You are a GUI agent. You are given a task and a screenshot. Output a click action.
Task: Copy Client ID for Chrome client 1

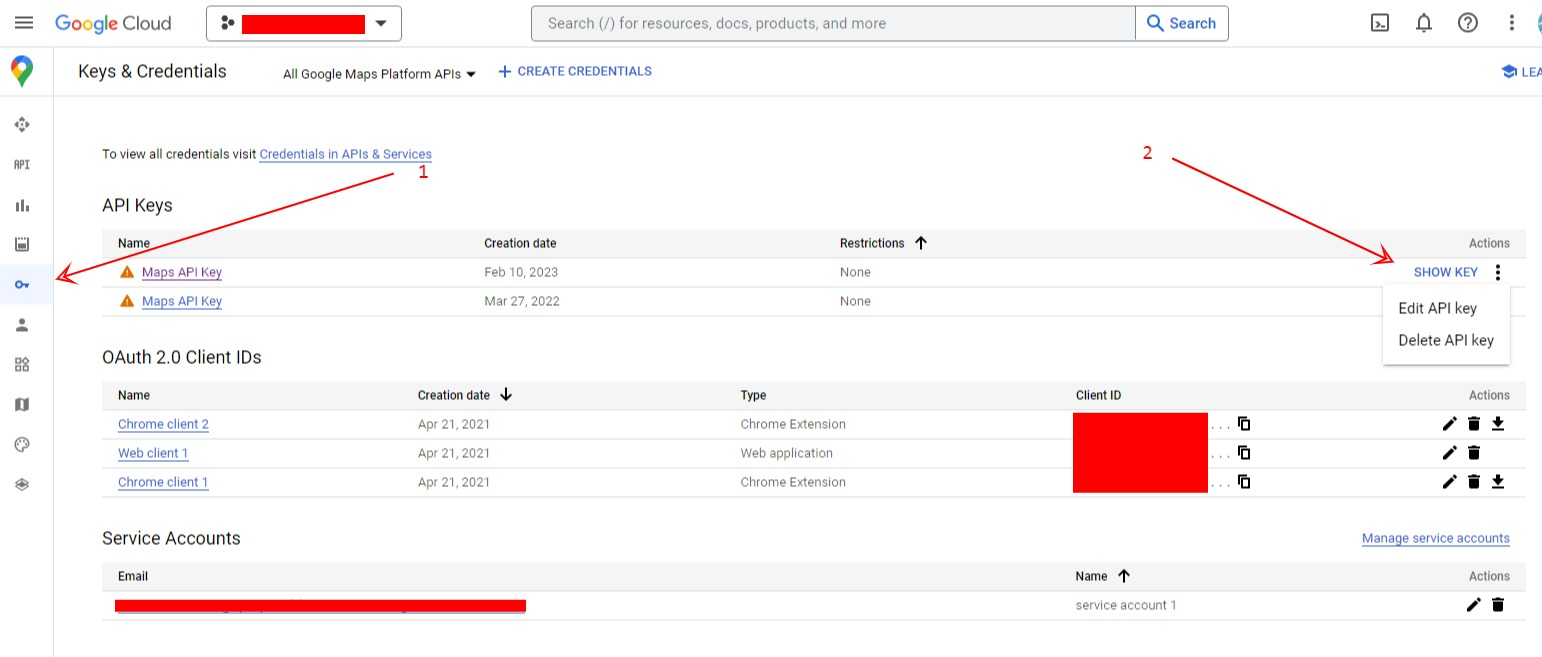coord(1244,481)
